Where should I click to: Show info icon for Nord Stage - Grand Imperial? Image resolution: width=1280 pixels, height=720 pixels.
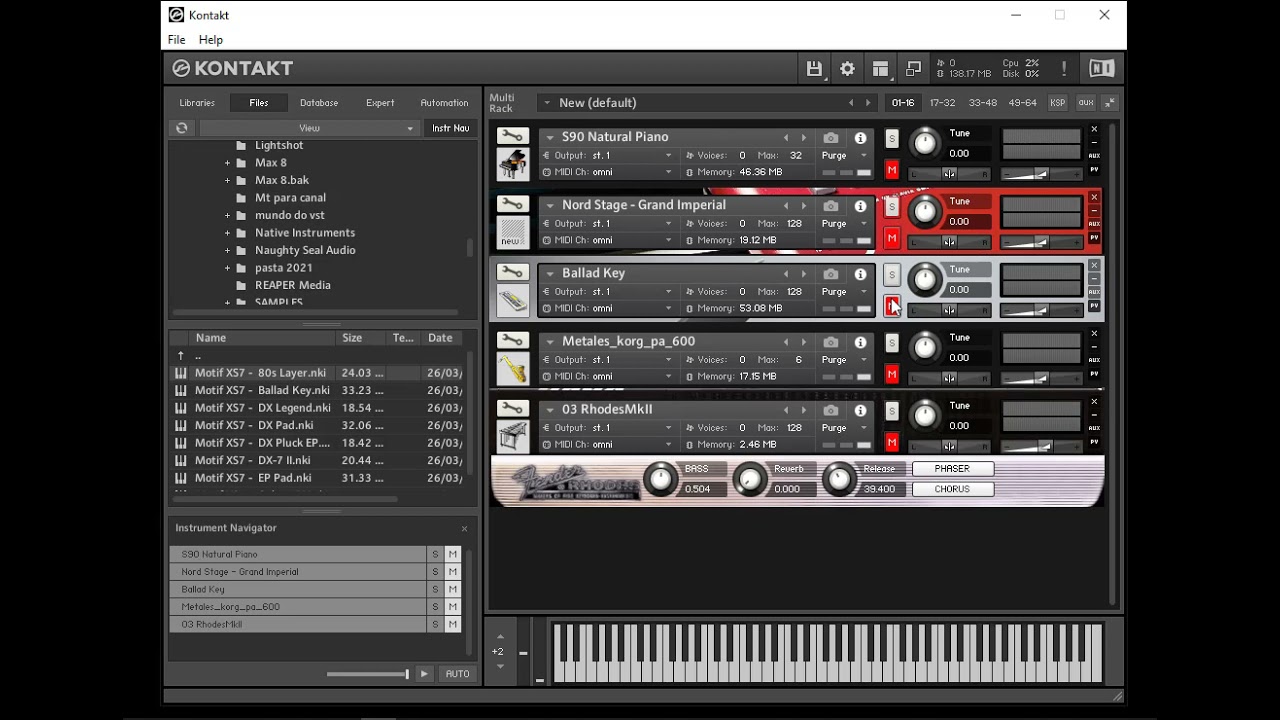click(x=860, y=206)
